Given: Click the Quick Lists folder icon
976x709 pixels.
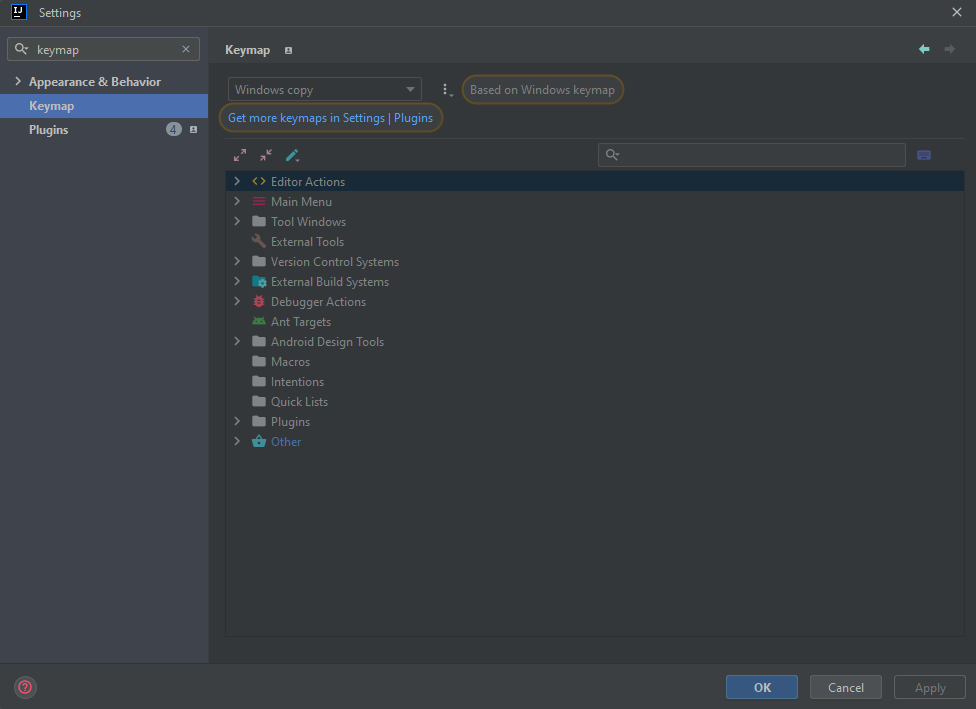Looking at the screenshot, I should [259, 401].
